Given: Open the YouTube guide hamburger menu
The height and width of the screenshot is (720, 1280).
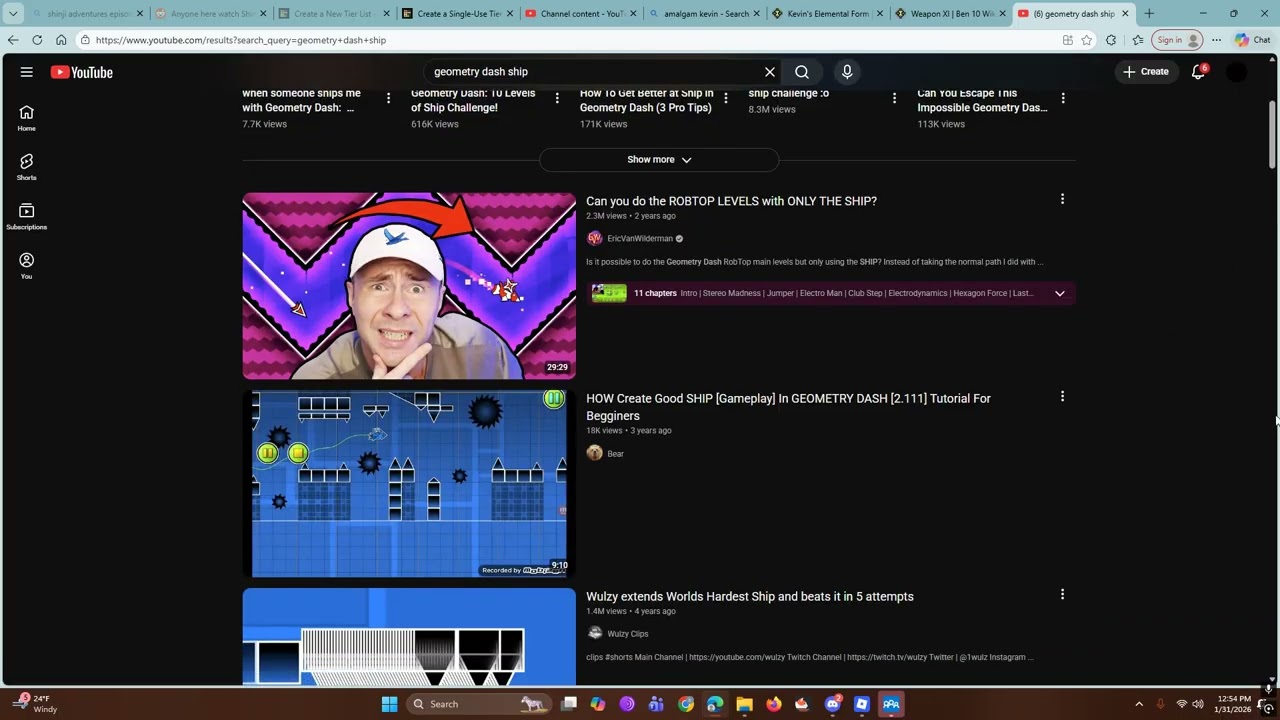Looking at the screenshot, I should [x=27, y=72].
